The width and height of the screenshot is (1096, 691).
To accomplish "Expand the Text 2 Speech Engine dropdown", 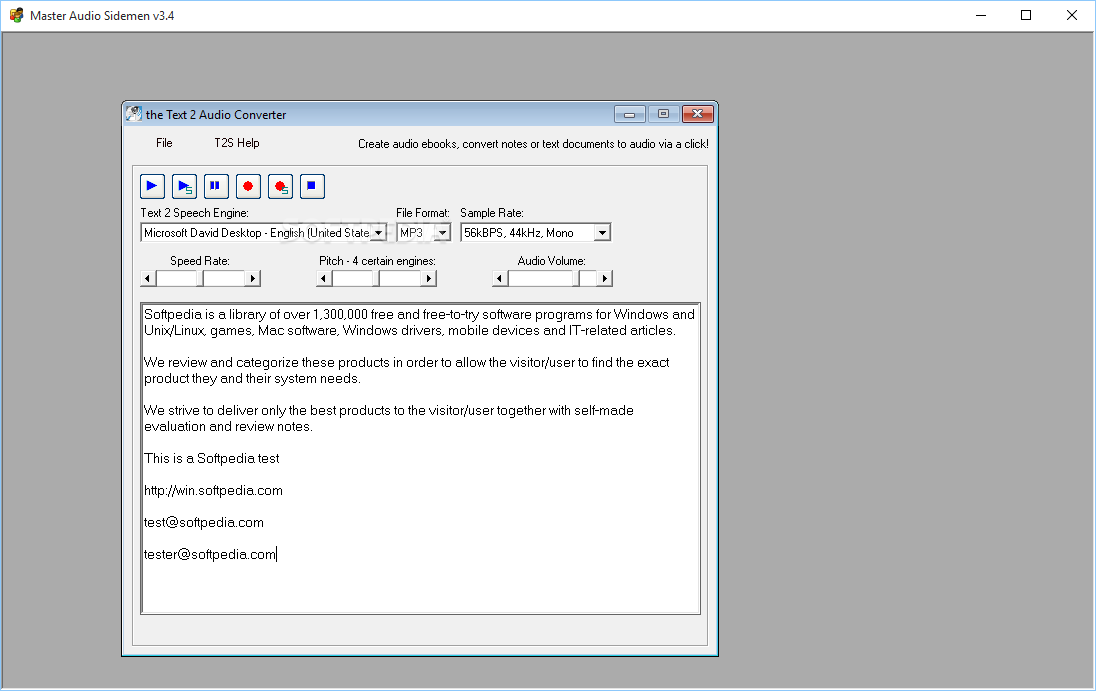I will (378, 233).
